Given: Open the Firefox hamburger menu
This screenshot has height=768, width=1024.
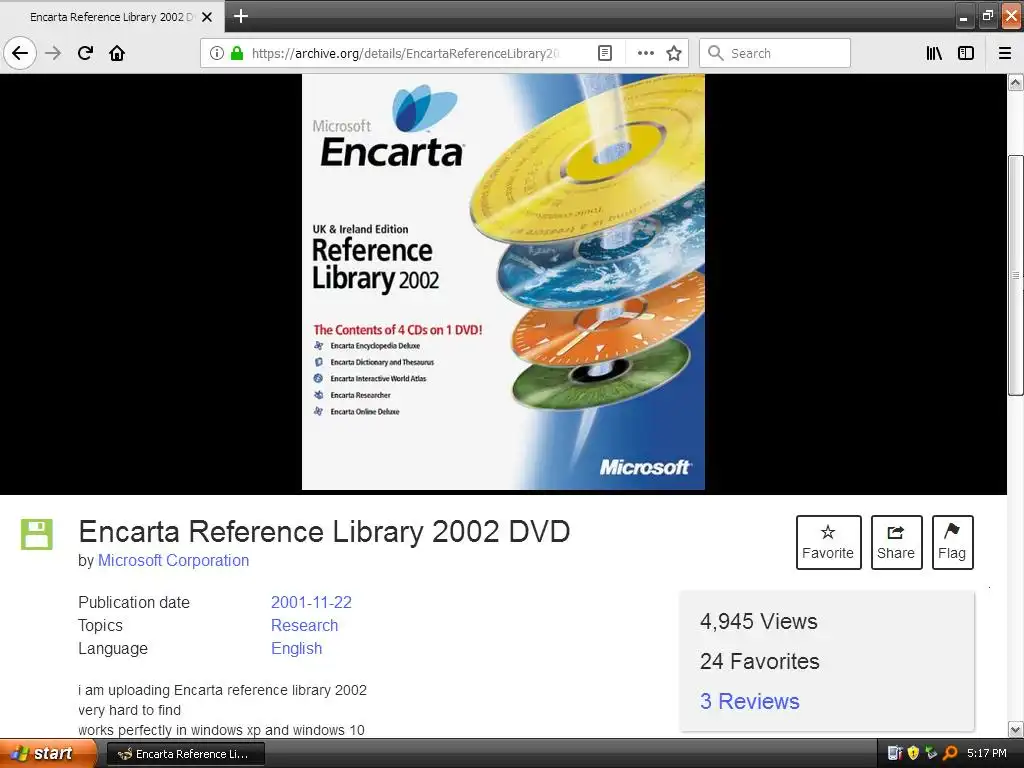Looking at the screenshot, I should click(1005, 53).
